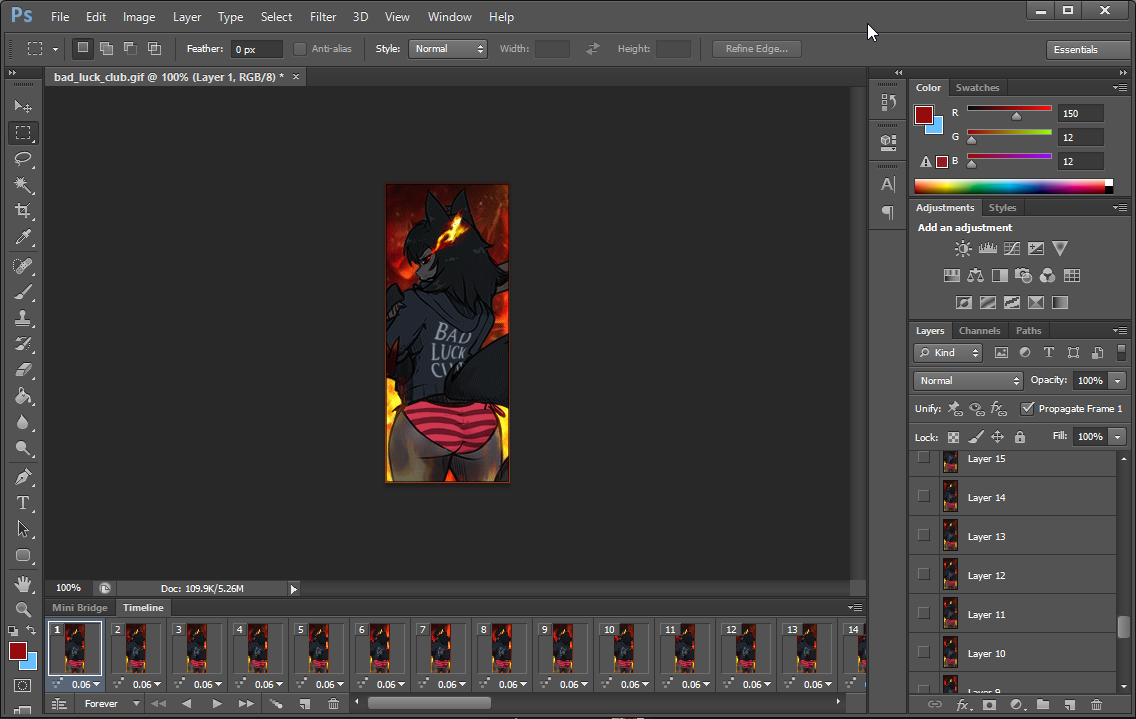The height and width of the screenshot is (719, 1136).
Task: Show Layer 12 visibility
Action: coord(924,574)
